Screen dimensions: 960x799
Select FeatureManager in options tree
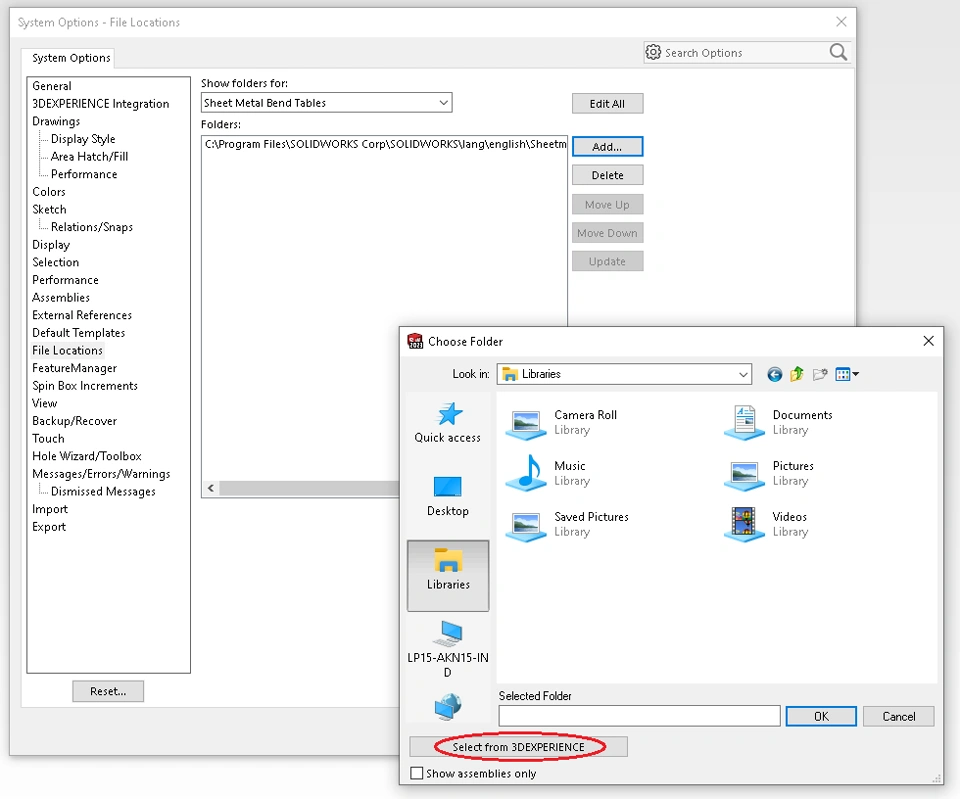75,368
